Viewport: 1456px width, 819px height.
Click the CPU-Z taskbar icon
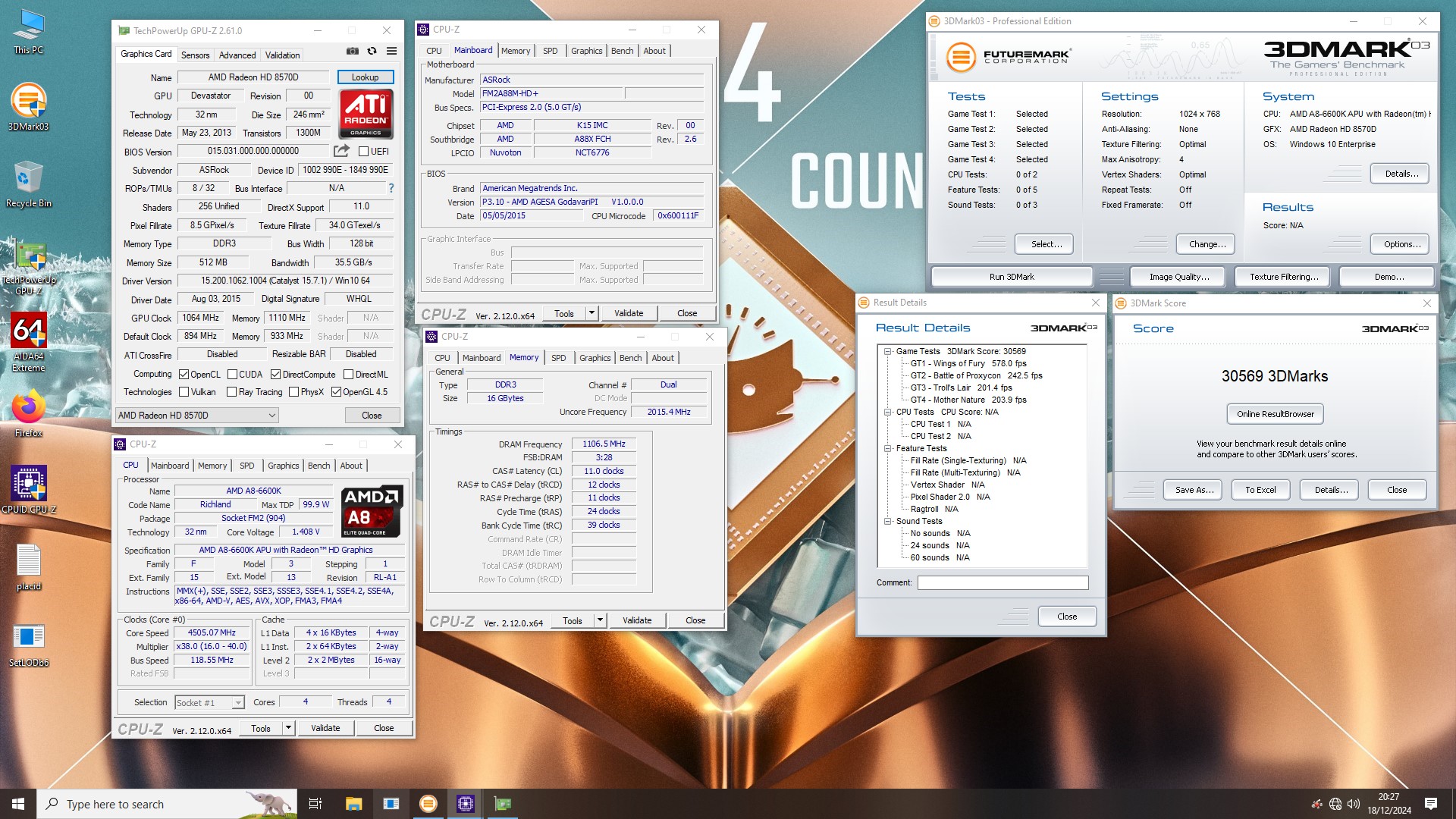466,804
